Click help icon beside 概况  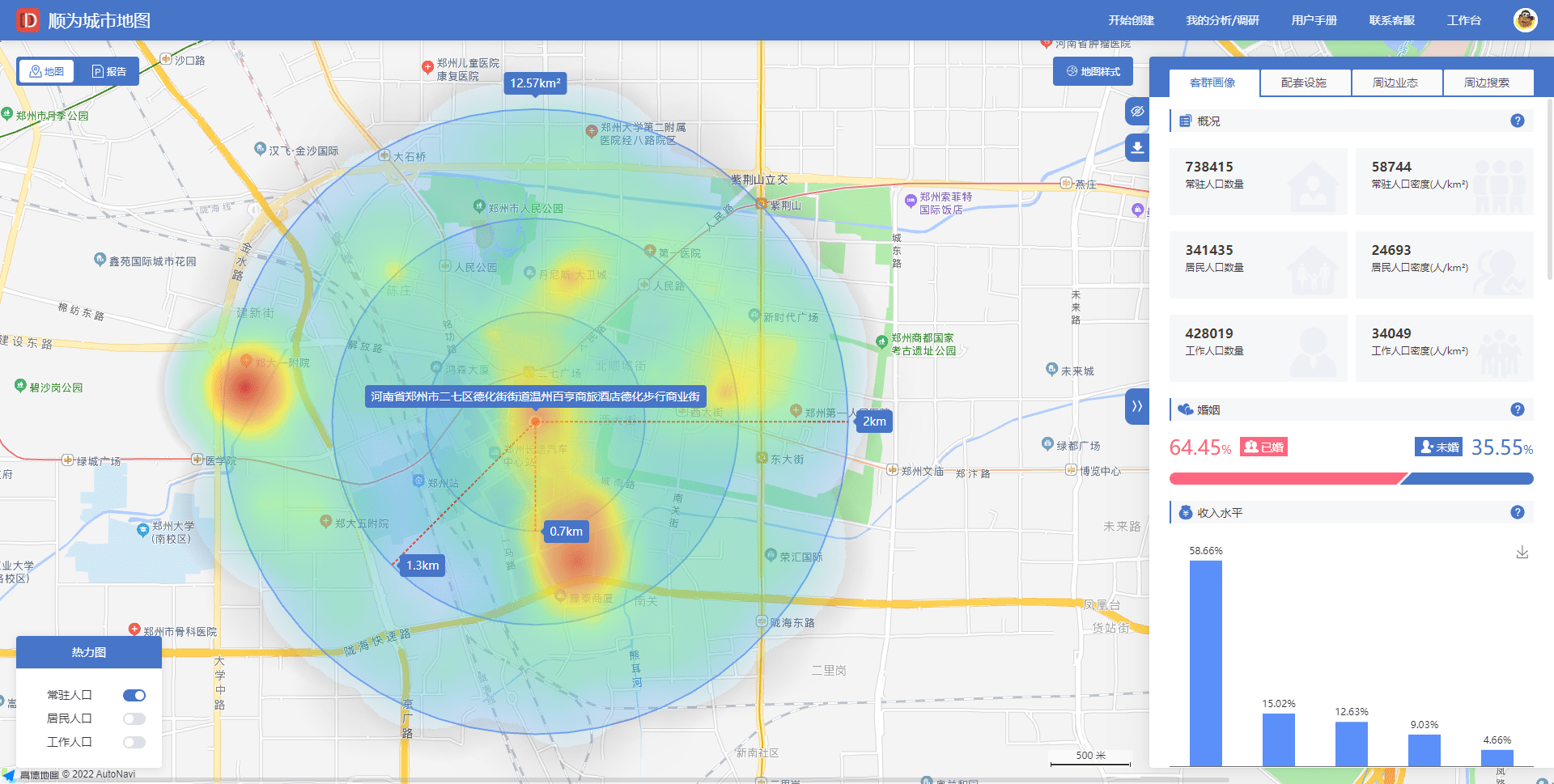(x=1517, y=121)
